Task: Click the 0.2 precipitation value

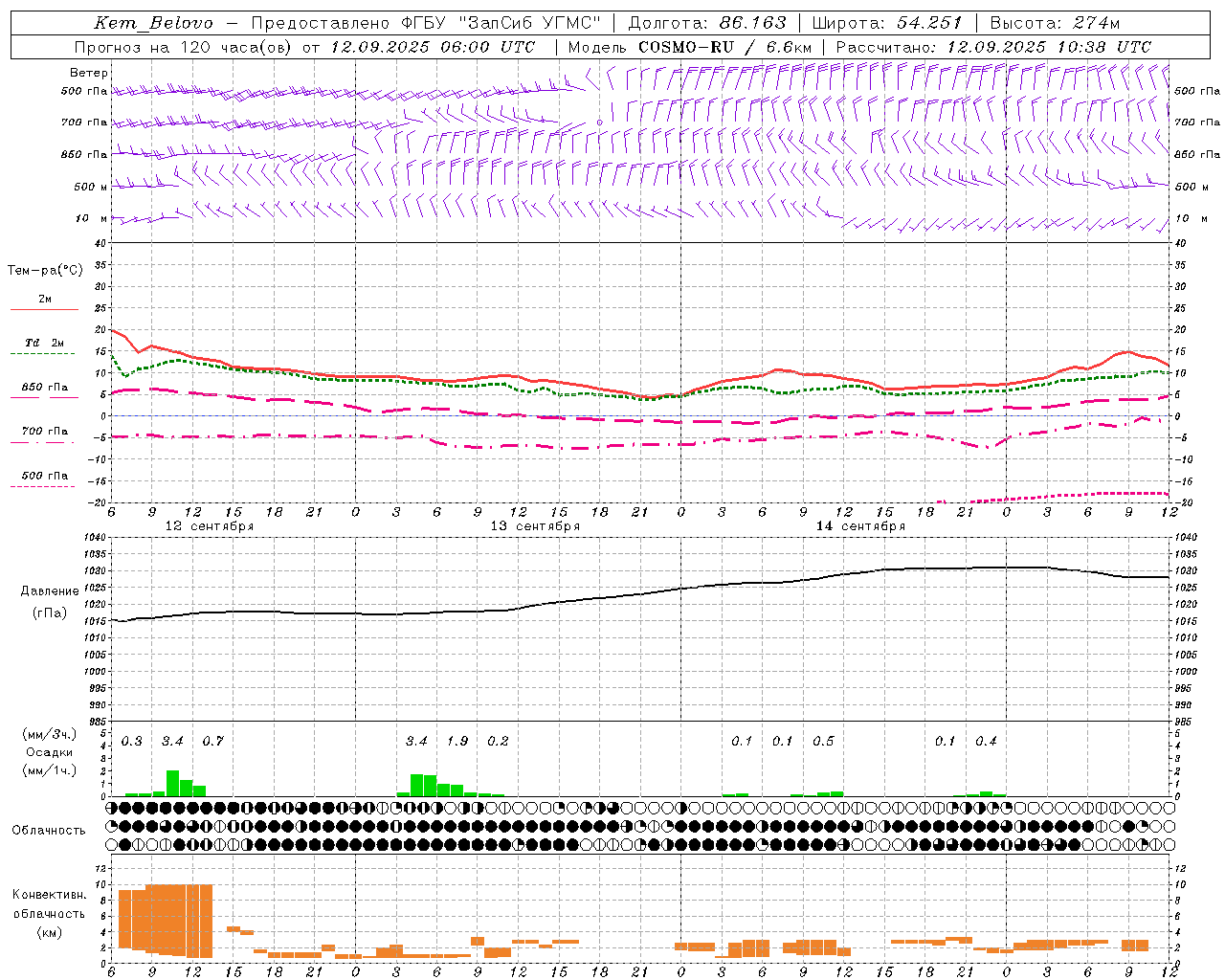Action: [498, 742]
